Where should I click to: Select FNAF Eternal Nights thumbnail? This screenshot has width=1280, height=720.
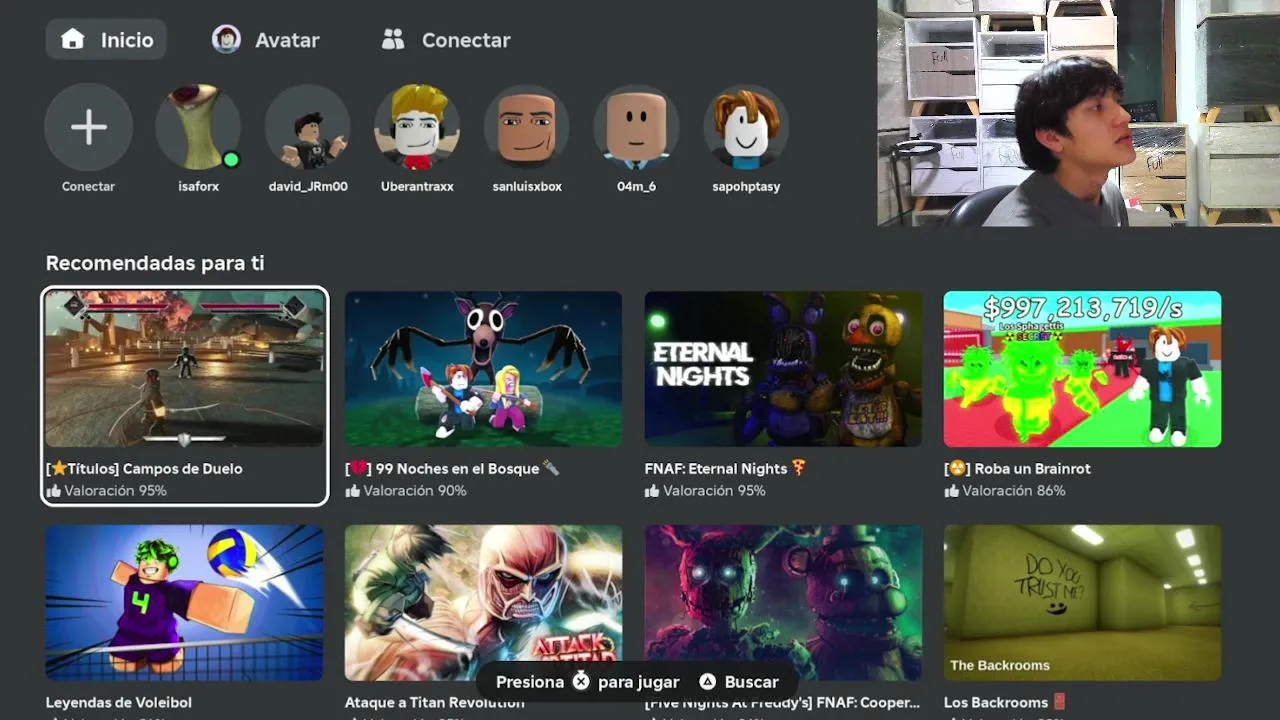tap(783, 369)
